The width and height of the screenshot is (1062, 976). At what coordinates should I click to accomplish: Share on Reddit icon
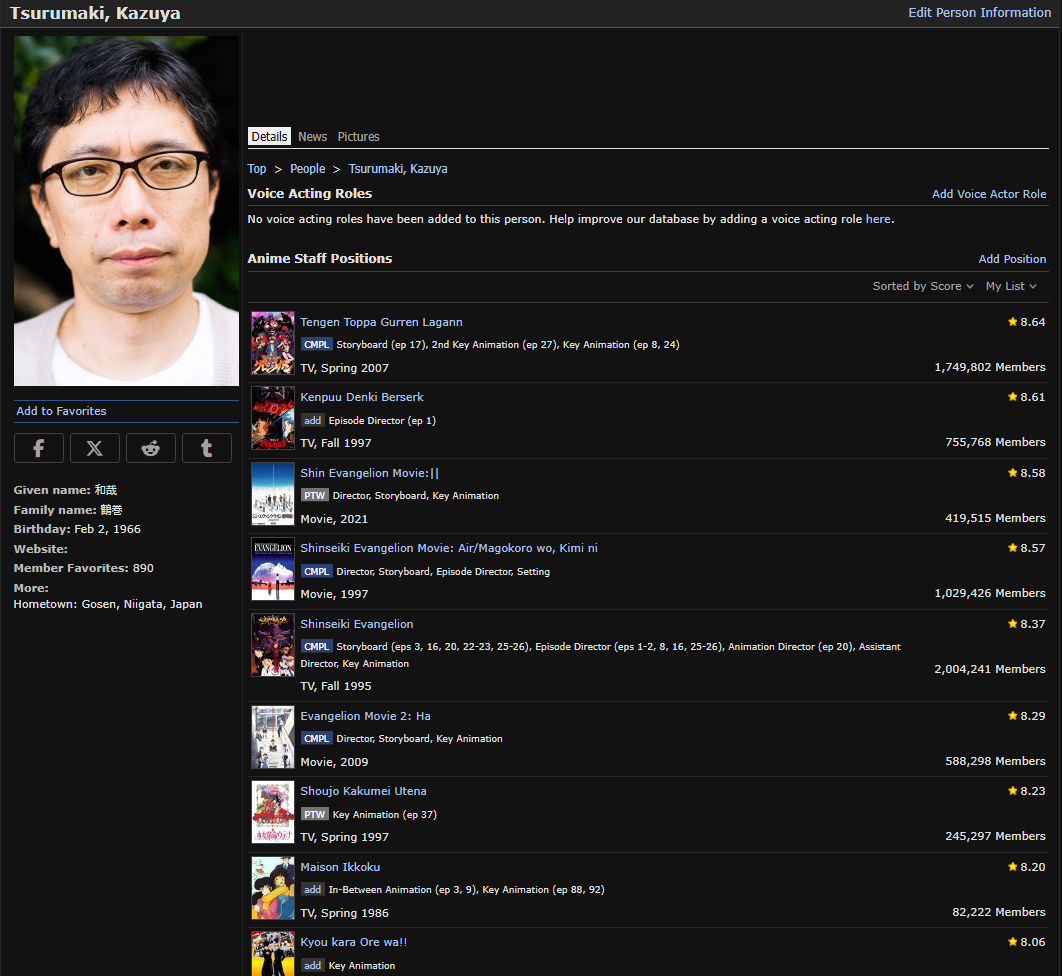150,448
